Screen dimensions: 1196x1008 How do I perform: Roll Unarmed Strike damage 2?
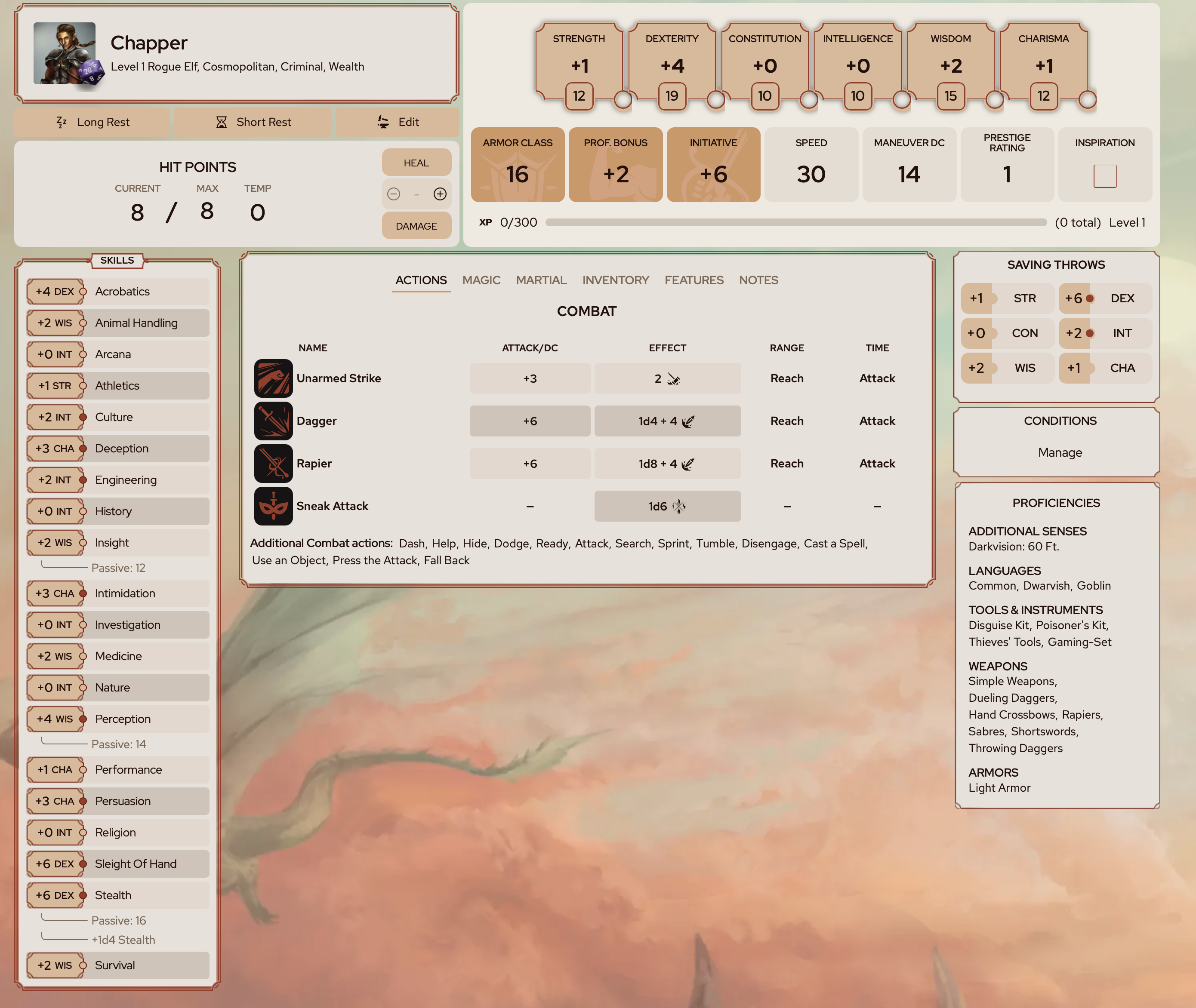(x=667, y=378)
